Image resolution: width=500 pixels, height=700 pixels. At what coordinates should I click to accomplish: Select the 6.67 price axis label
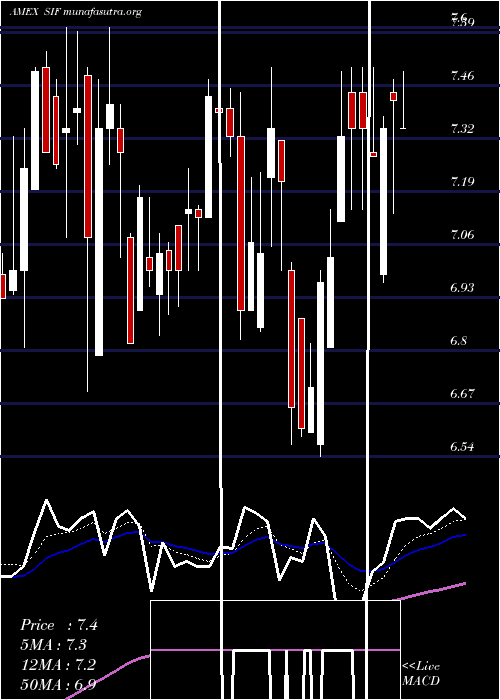click(x=462, y=394)
